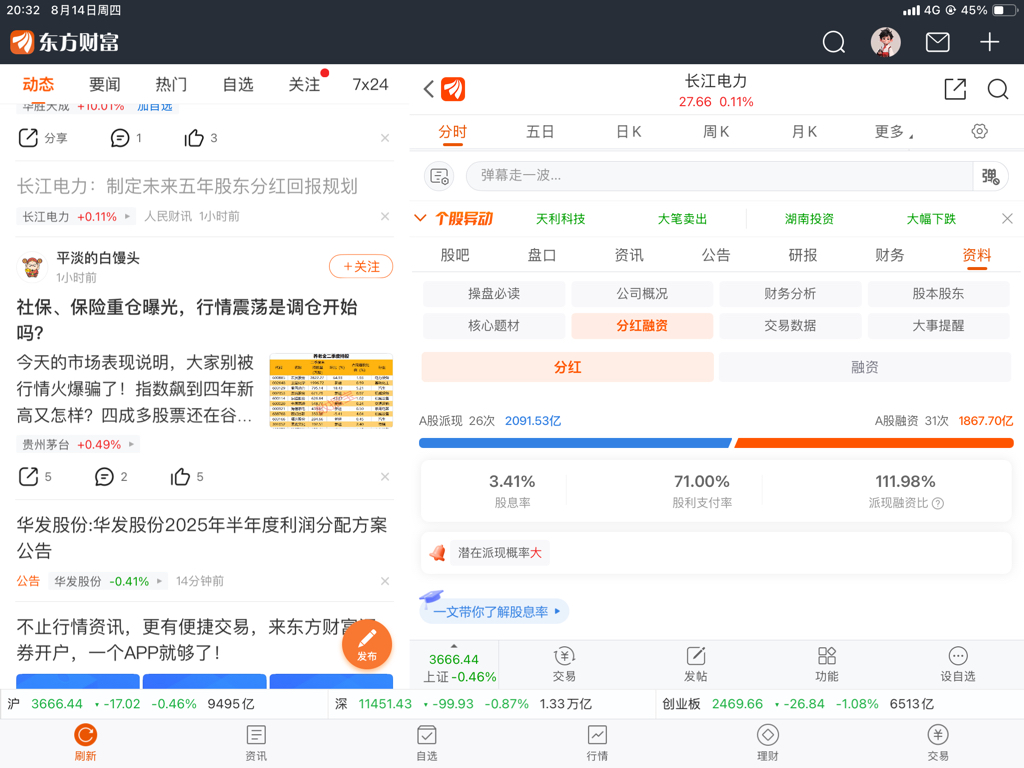Expand 上证 3666.44 index switcher
The width and height of the screenshot is (1024, 768).
[454, 665]
